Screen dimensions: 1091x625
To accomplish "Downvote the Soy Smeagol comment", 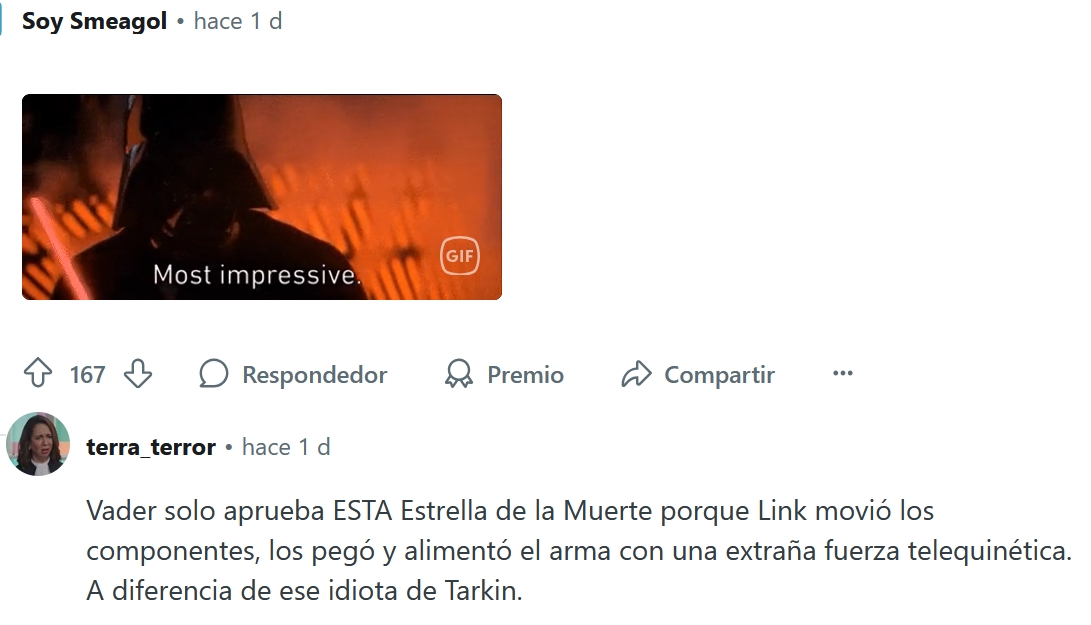I will tap(138, 373).
